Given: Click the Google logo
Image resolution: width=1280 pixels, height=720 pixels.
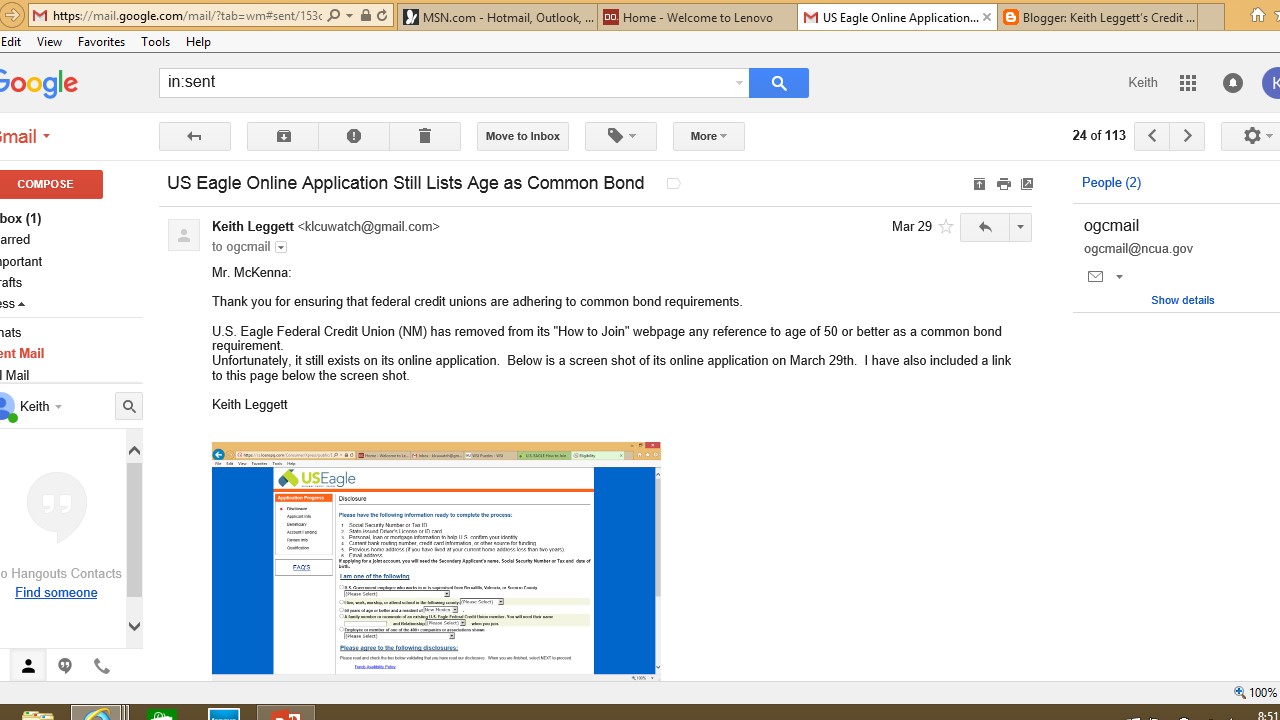Looking at the screenshot, I should (x=38, y=83).
